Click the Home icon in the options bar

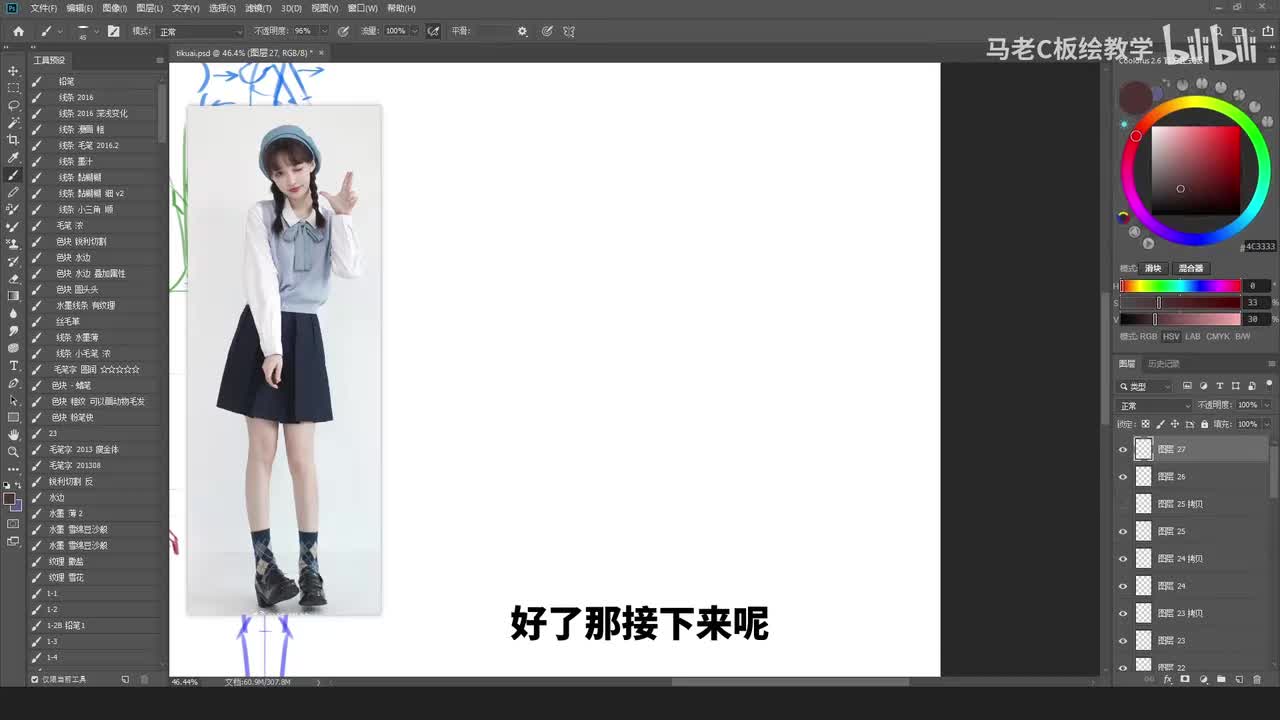coord(18,31)
